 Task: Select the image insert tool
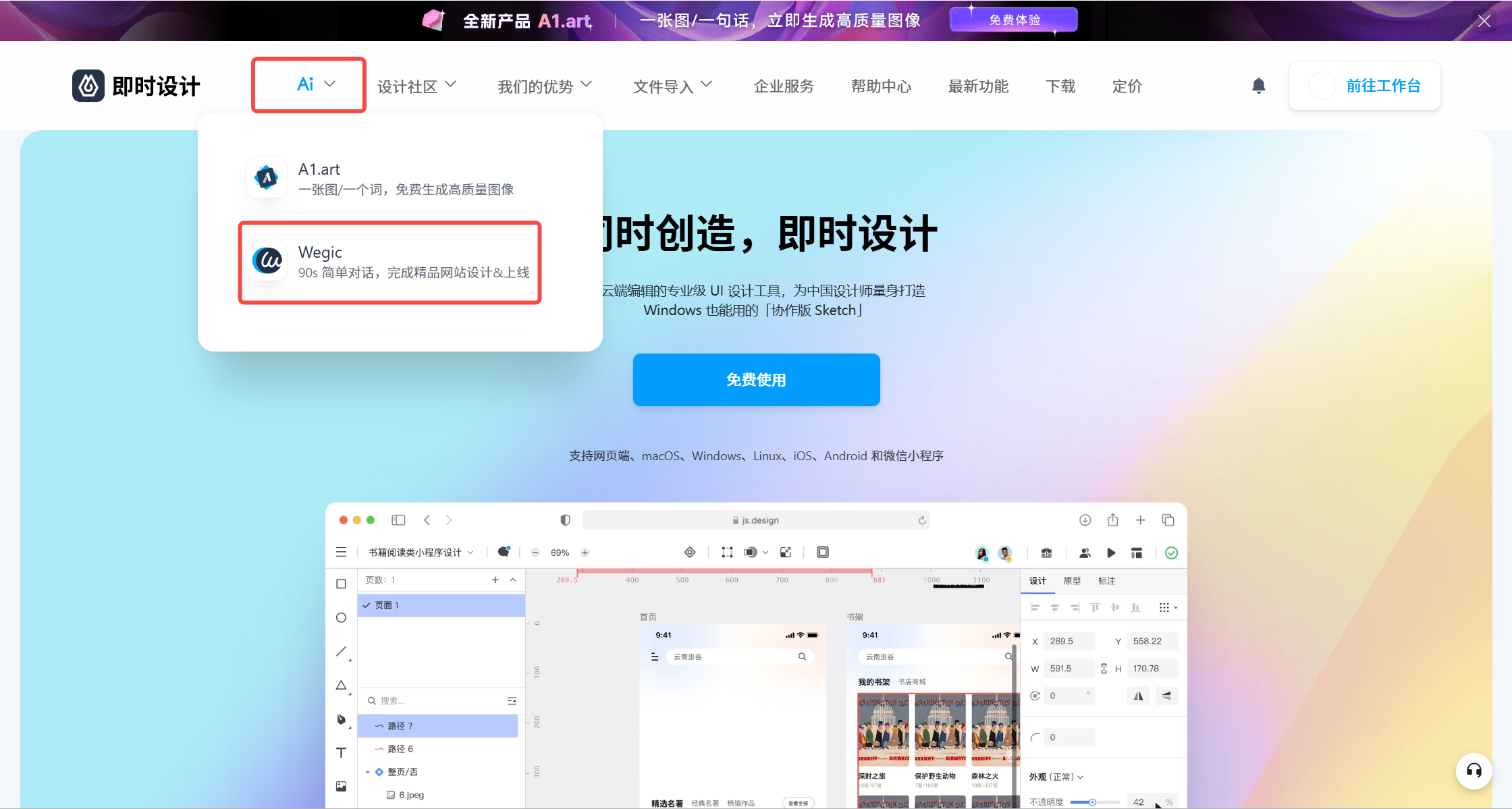coord(342,786)
